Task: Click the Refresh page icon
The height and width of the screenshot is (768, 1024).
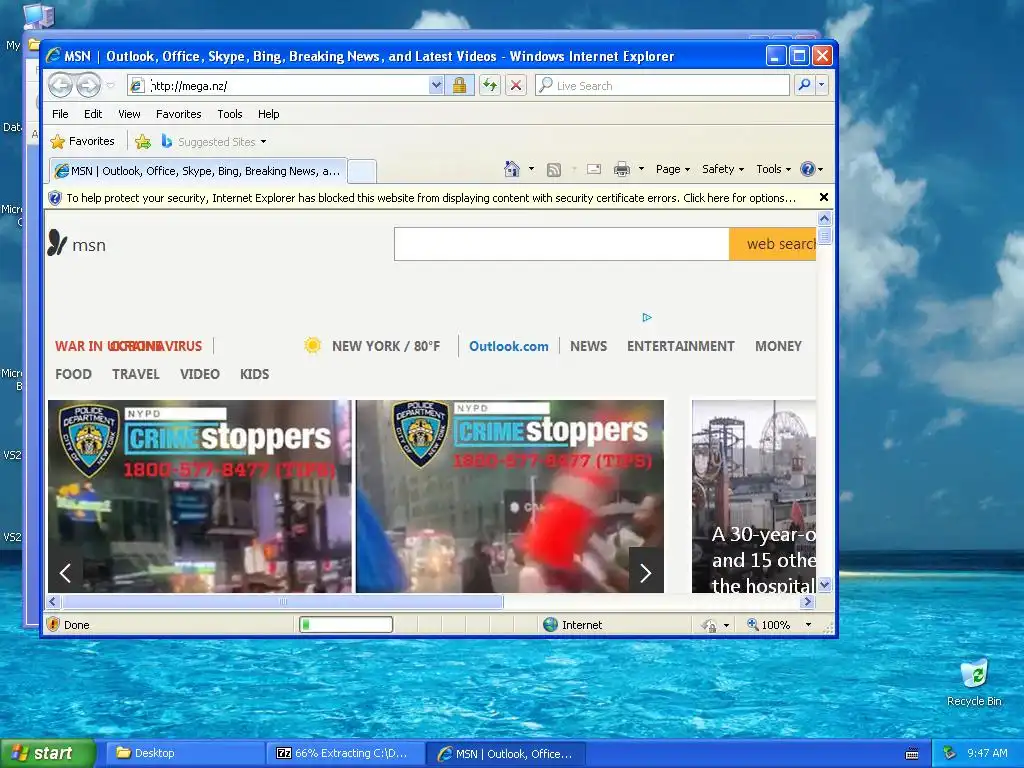Action: (490, 86)
